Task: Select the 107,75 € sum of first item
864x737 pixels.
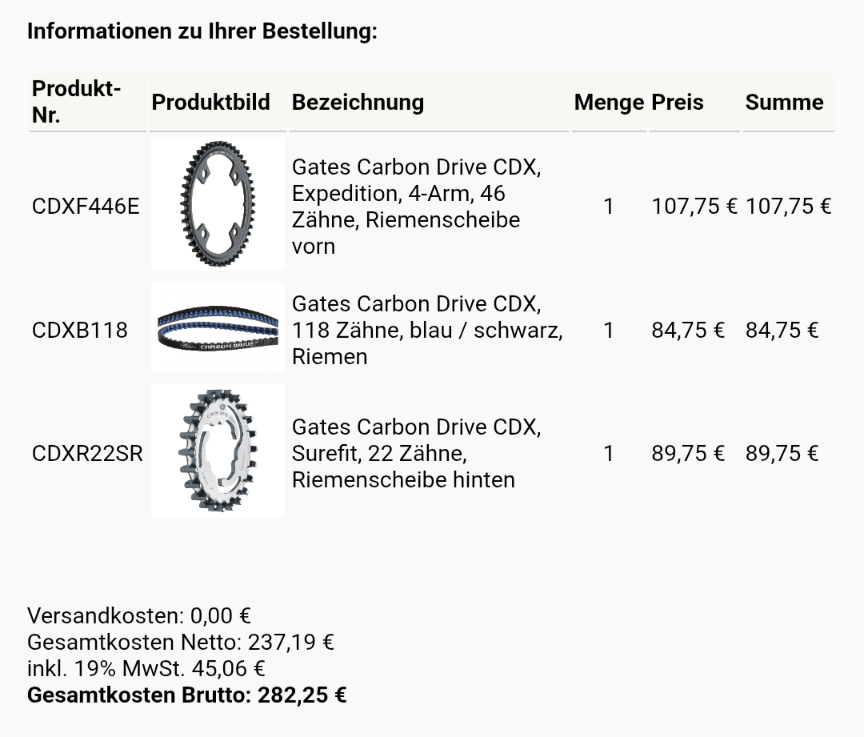Action: tap(788, 207)
